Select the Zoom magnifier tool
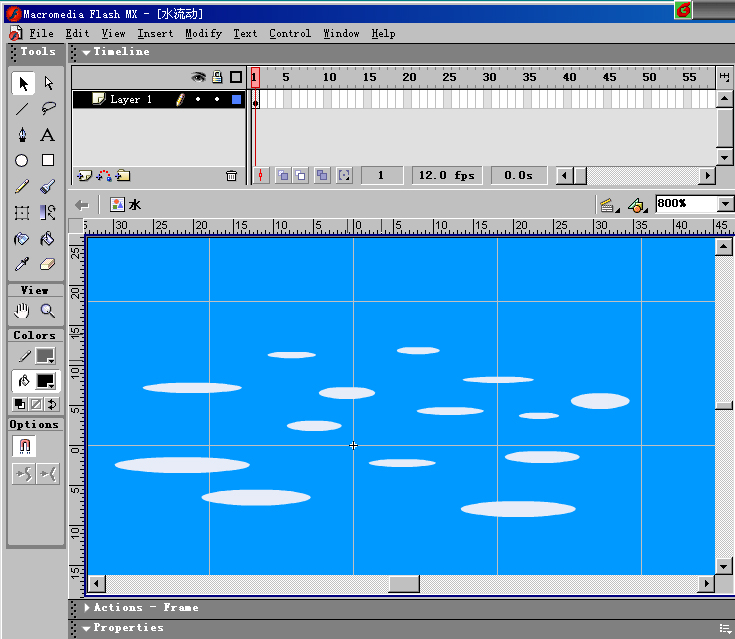Image resolution: width=735 pixels, height=639 pixels. pos(48,311)
